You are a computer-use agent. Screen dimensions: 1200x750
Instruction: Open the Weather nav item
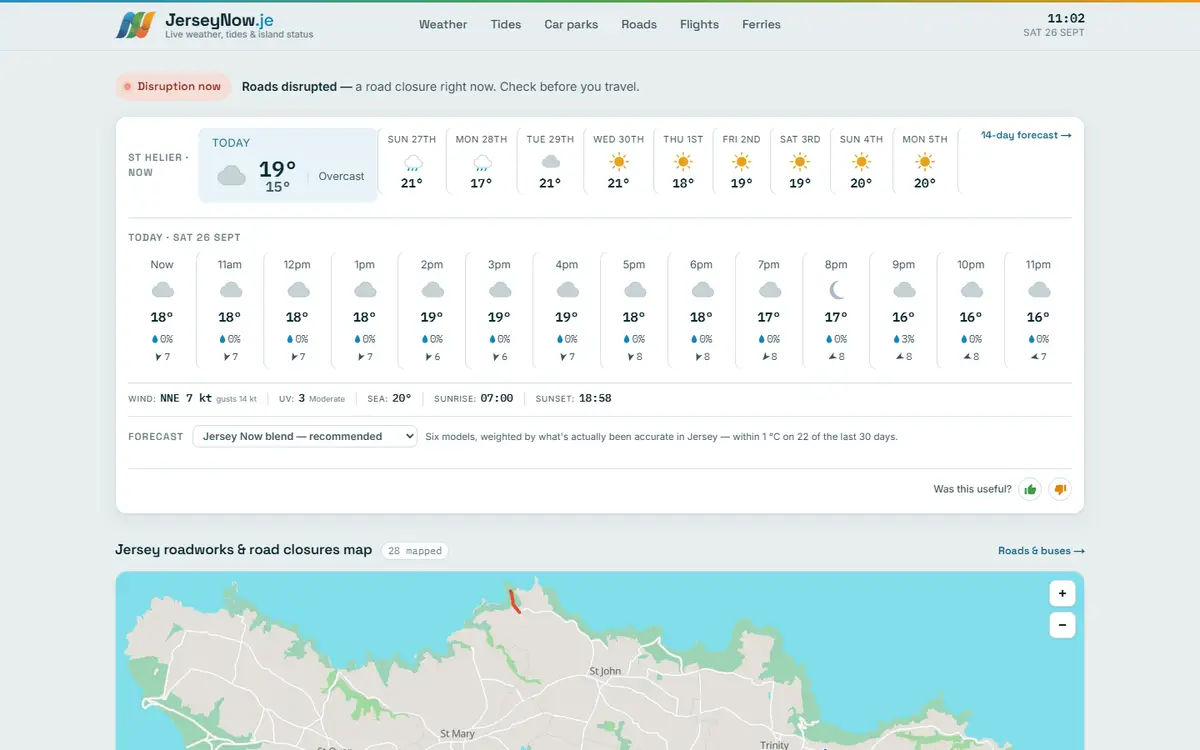443,24
